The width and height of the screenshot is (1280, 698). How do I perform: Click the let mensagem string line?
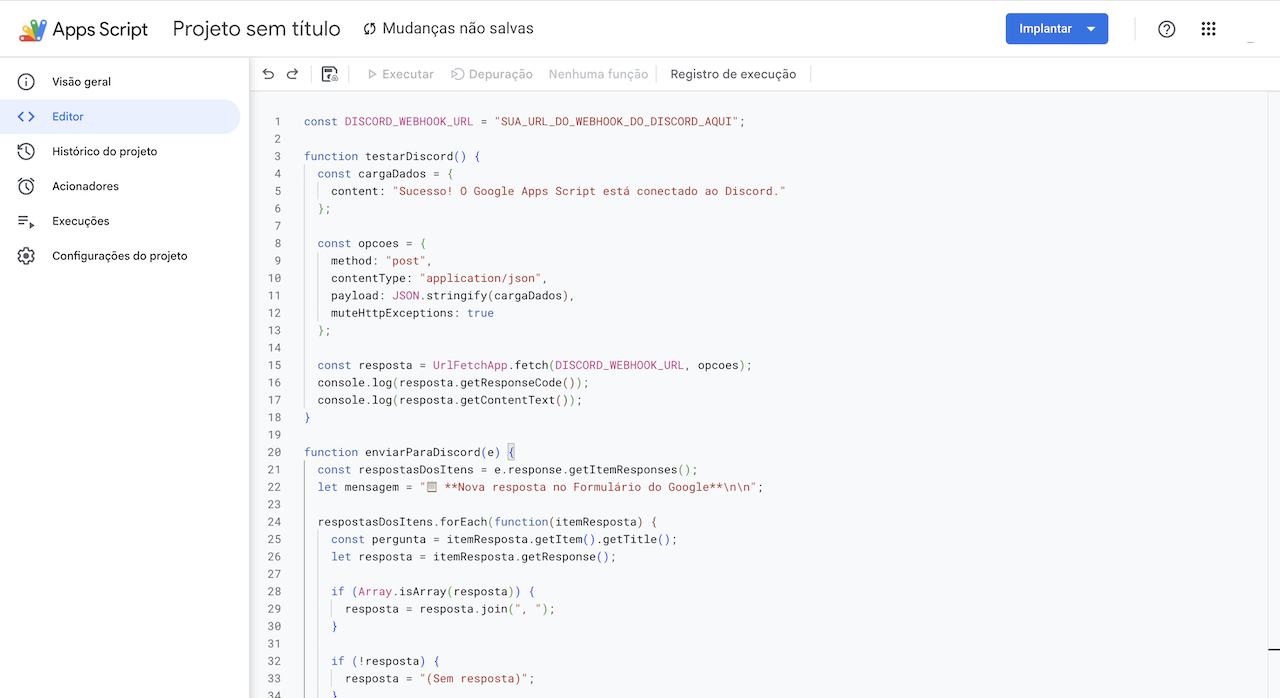540,487
